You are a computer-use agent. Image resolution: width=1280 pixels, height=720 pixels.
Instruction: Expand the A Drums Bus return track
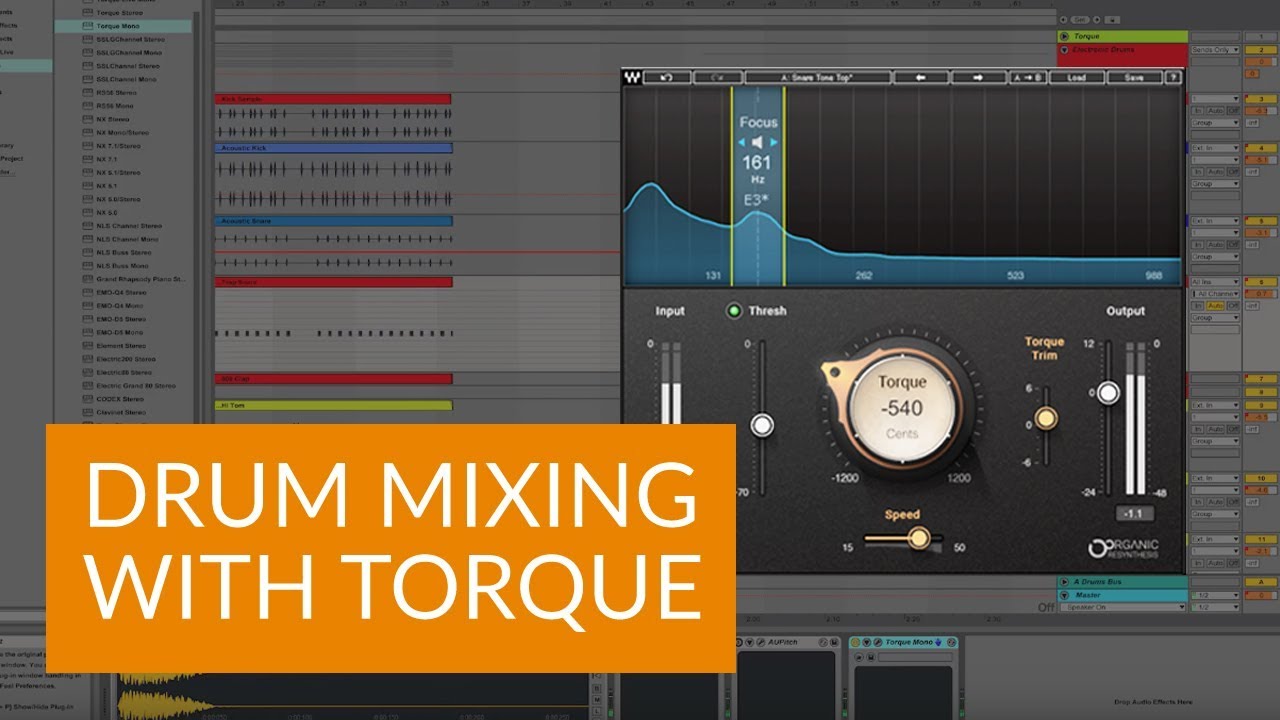(x=1064, y=582)
